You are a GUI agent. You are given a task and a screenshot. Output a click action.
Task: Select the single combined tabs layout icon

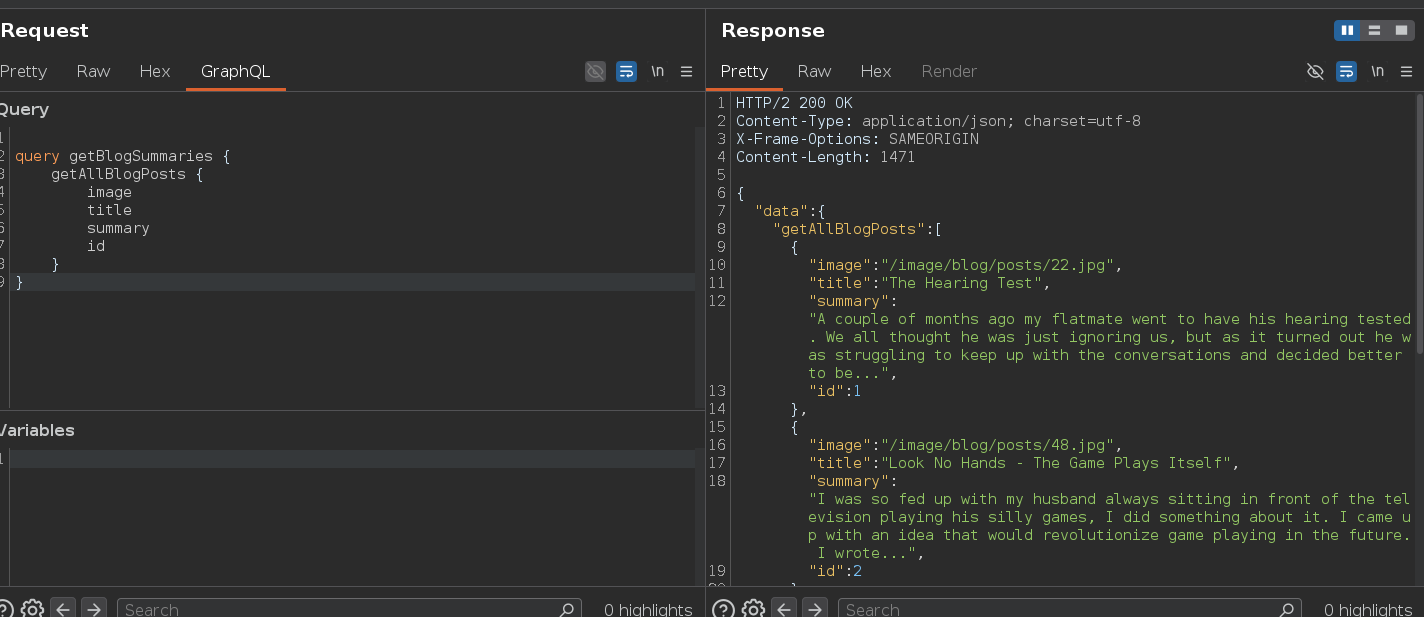click(x=1402, y=31)
